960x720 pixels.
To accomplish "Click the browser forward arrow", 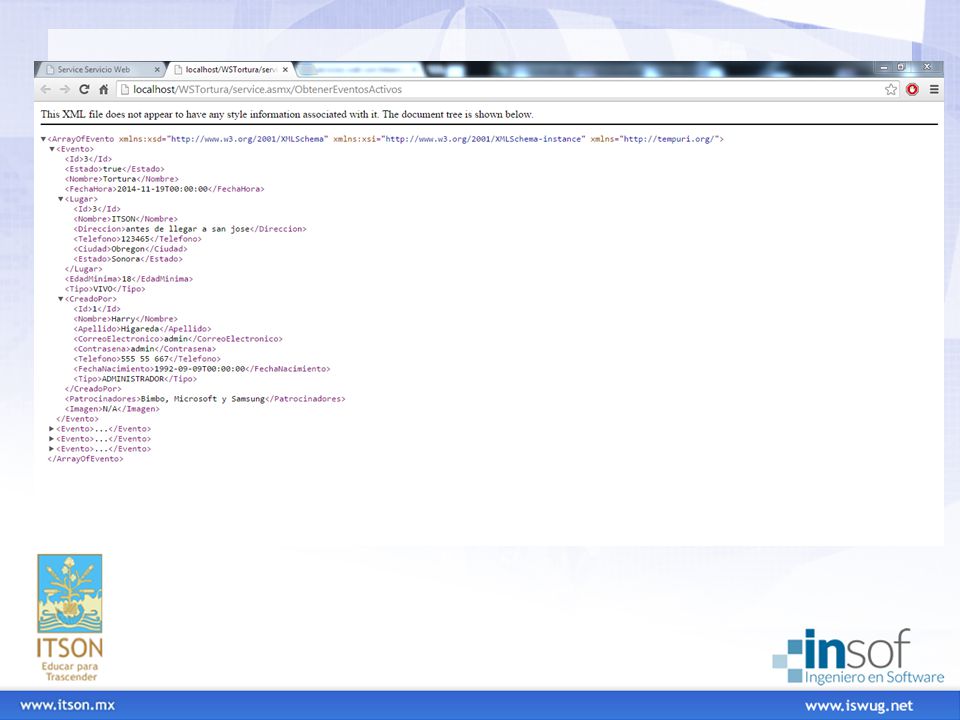I will click(x=65, y=89).
